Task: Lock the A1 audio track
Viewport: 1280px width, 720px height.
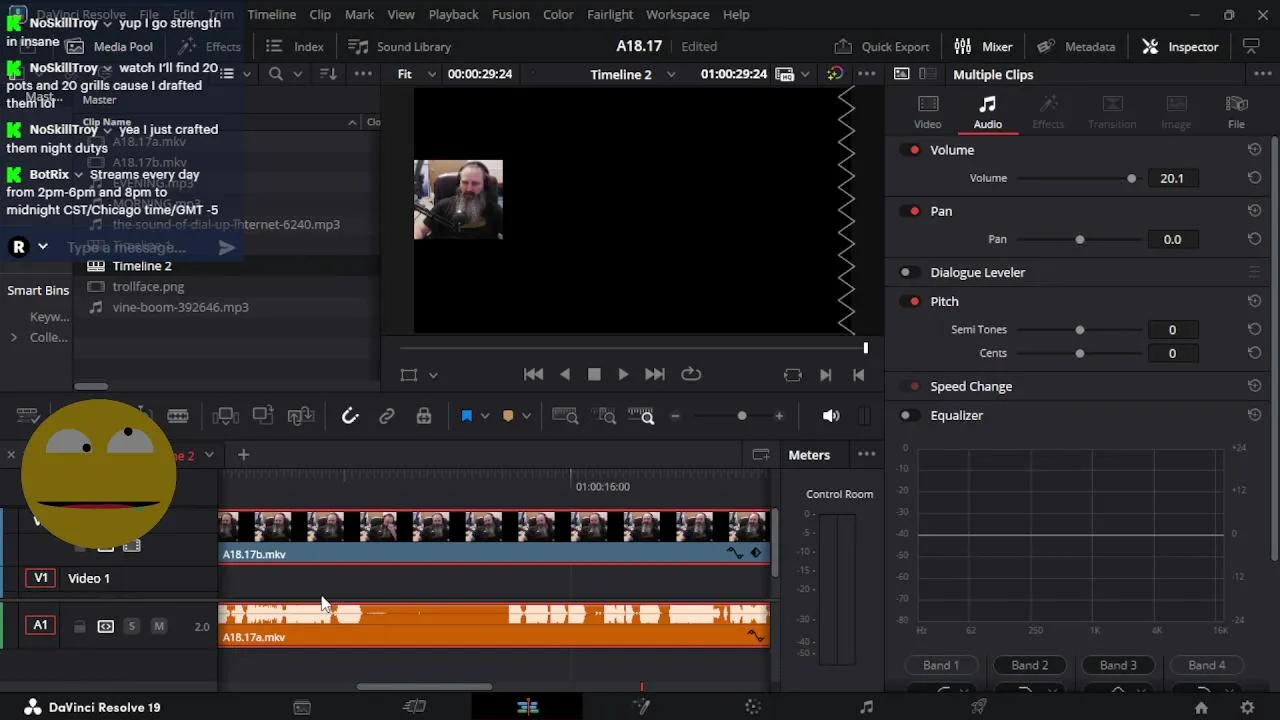Action: coord(80,627)
